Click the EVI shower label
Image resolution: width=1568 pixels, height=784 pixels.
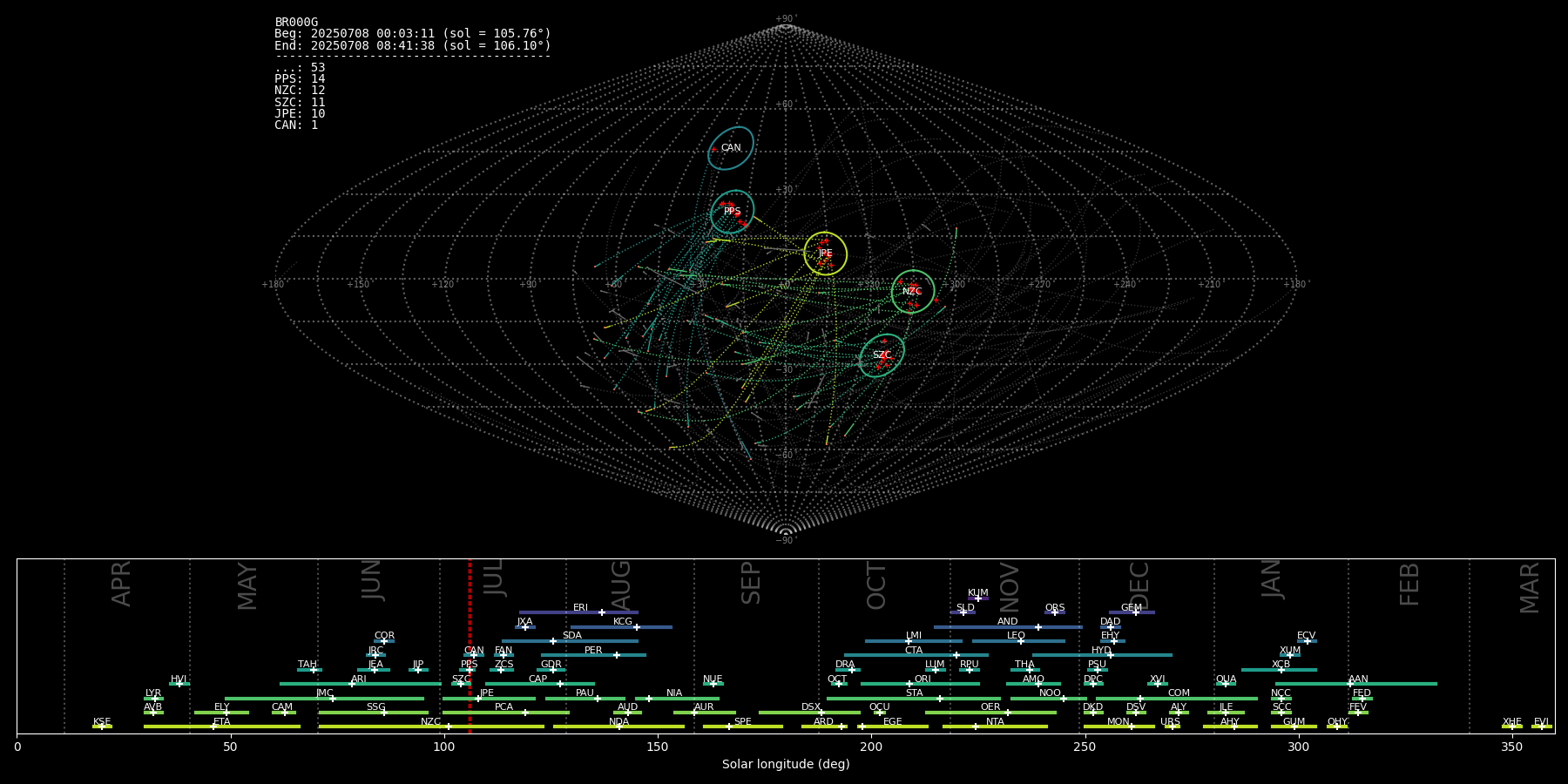[x=1541, y=722]
